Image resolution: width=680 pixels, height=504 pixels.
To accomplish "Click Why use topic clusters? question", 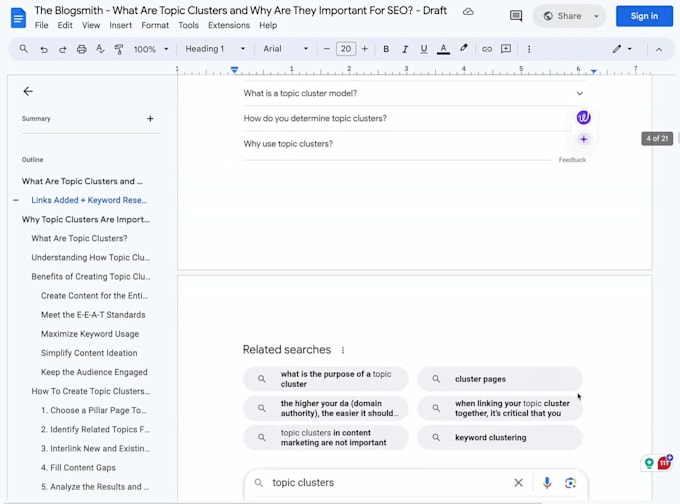I will pyautogui.click(x=288, y=144).
